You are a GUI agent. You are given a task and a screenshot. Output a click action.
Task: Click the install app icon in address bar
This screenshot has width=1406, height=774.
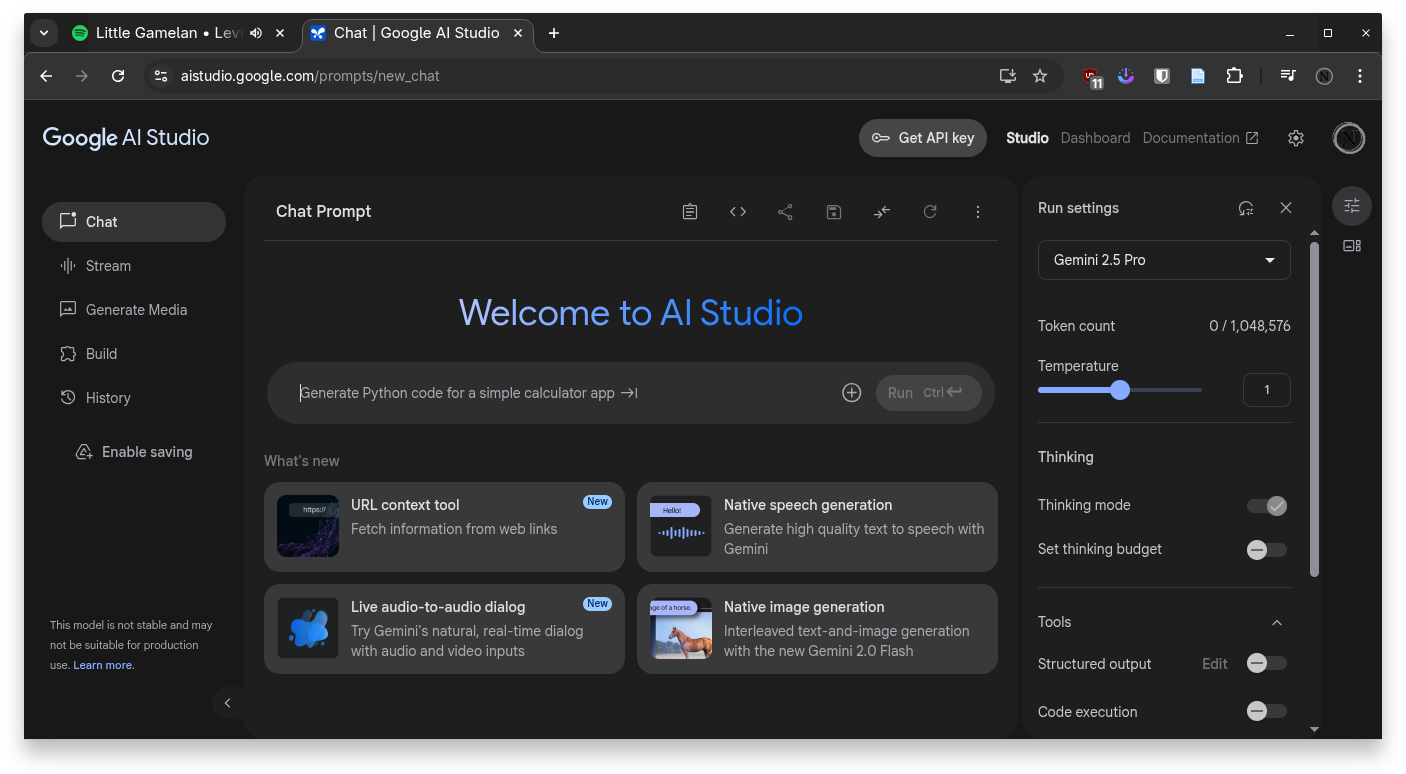pyautogui.click(x=1008, y=76)
